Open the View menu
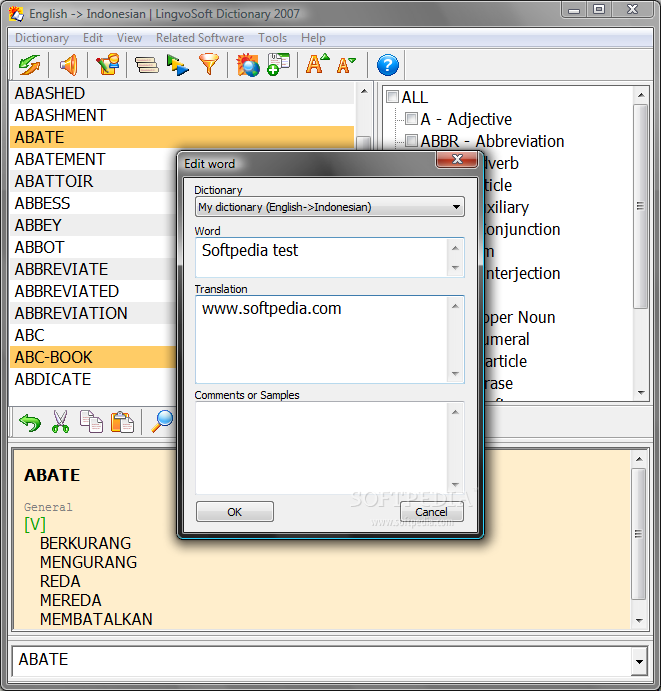Screen dimensions: 661x691 pos(129,38)
